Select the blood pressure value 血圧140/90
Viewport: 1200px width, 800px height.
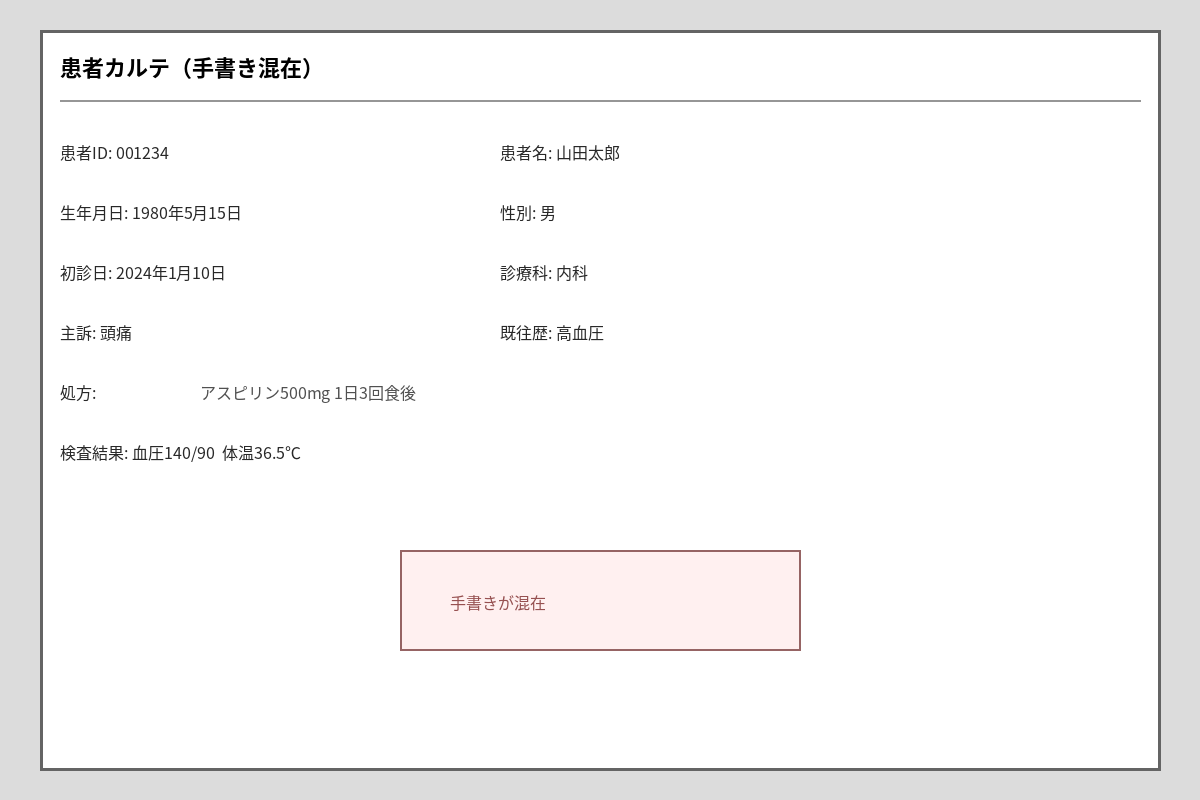click(170, 453)
